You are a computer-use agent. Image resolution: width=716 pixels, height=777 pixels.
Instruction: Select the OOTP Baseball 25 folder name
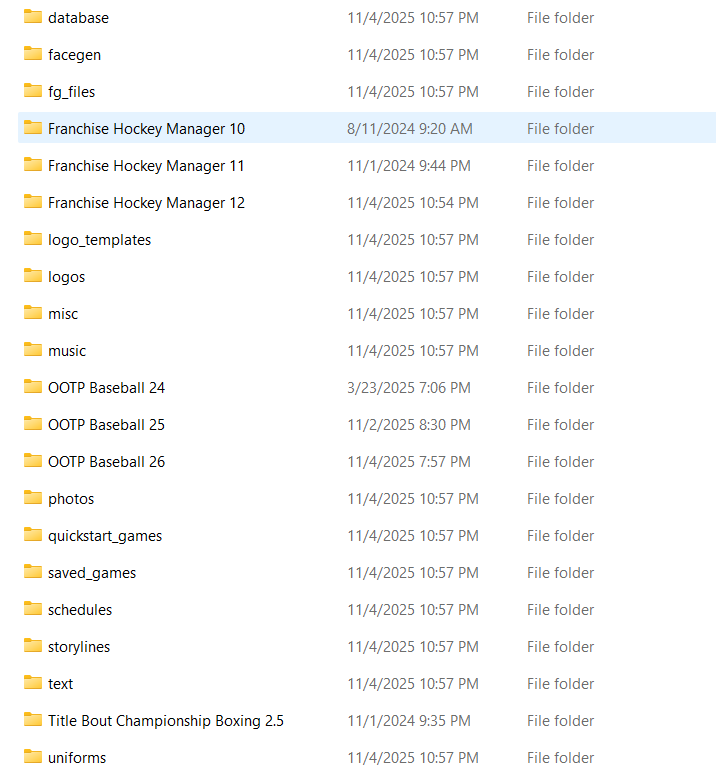(106, 424)
